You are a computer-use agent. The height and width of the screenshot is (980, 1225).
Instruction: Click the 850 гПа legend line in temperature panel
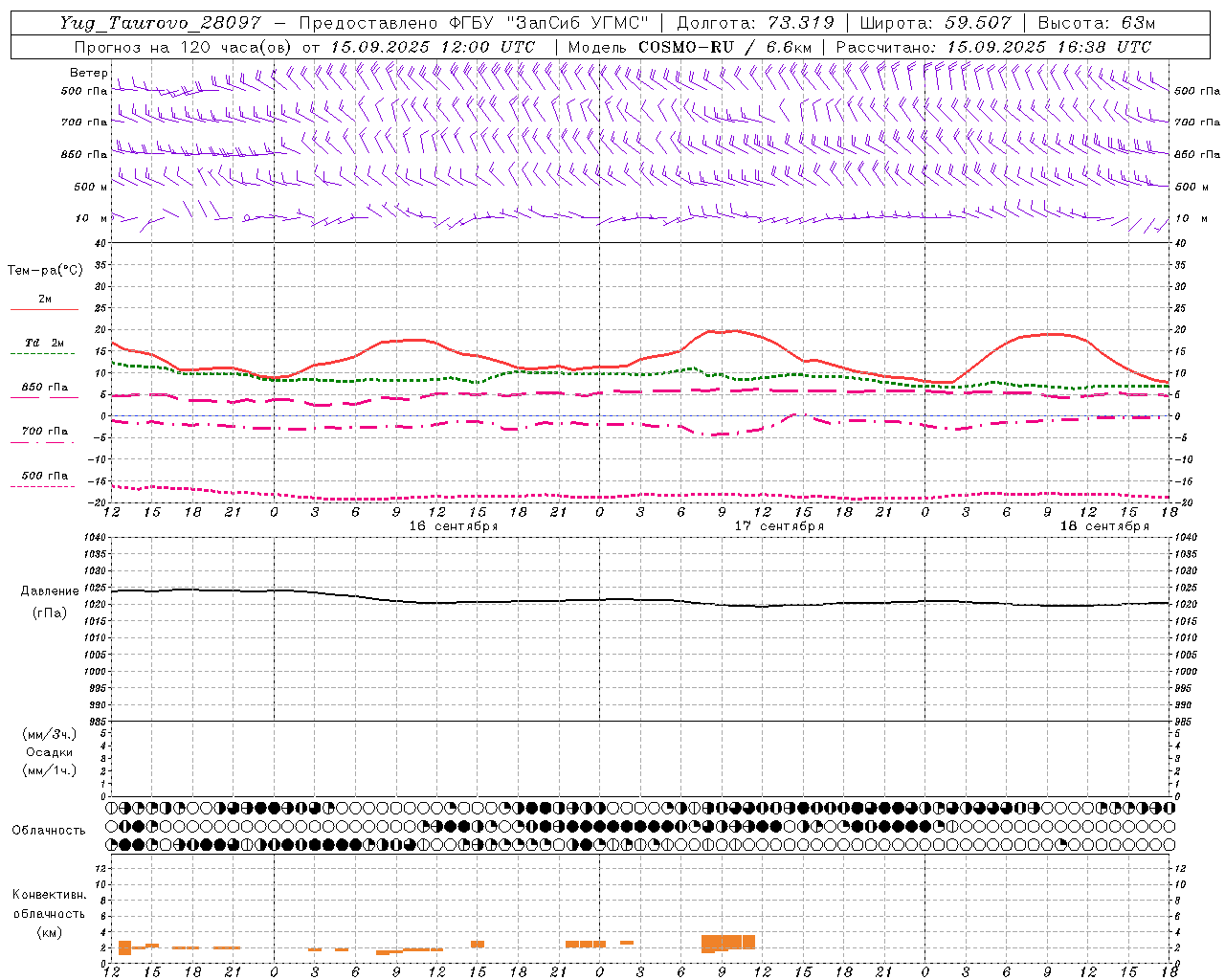pos(43,397)
